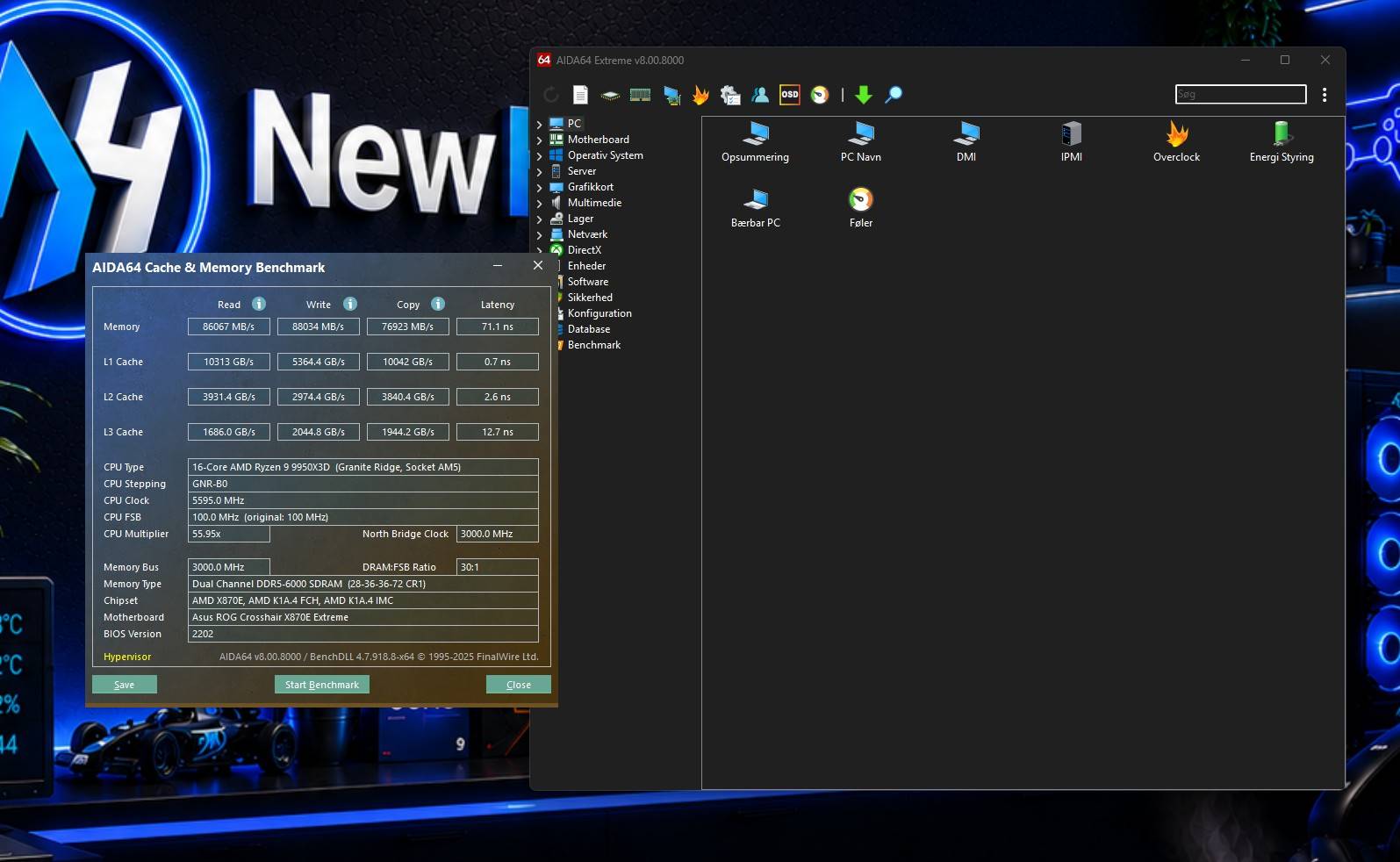1400x862 pixels.
Task: Open the gear and checklist icon in toolbar
Action: pos(730,95)
